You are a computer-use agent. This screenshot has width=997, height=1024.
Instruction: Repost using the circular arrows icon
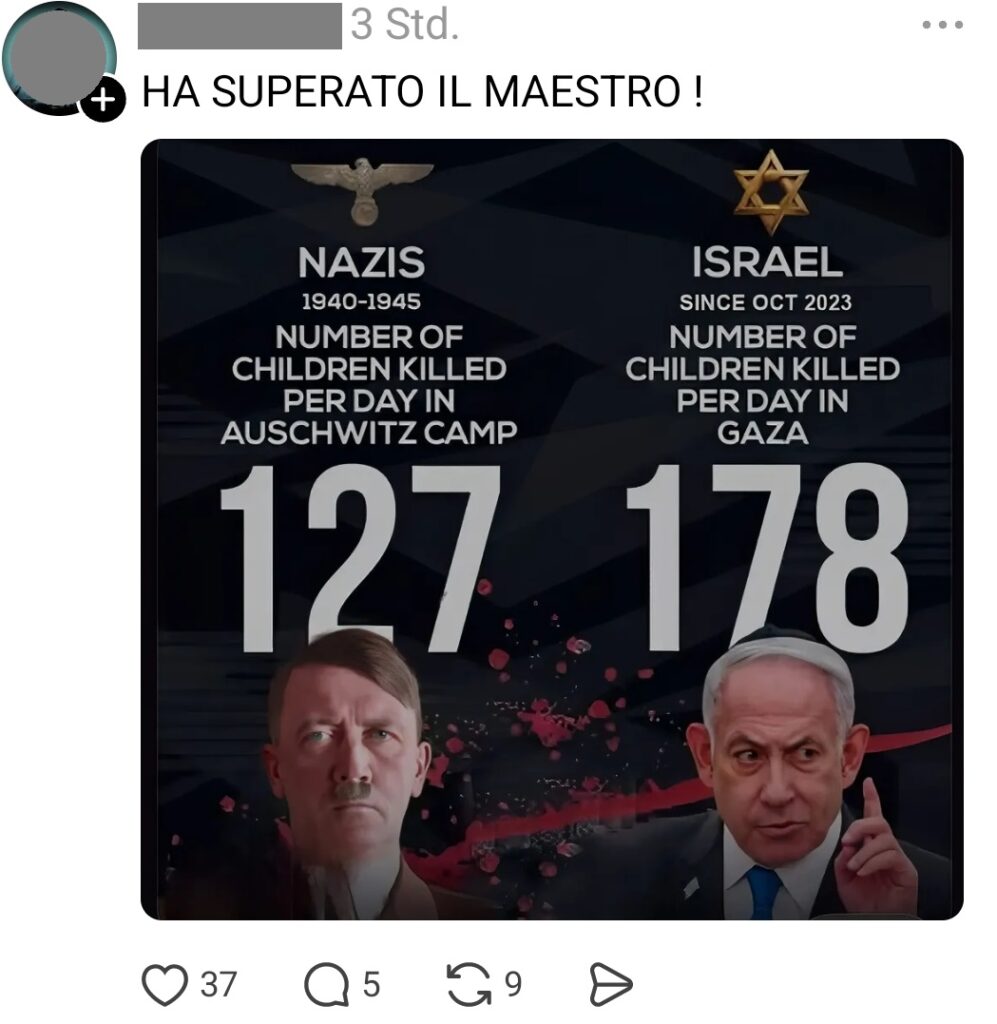[x=469, y=984]
